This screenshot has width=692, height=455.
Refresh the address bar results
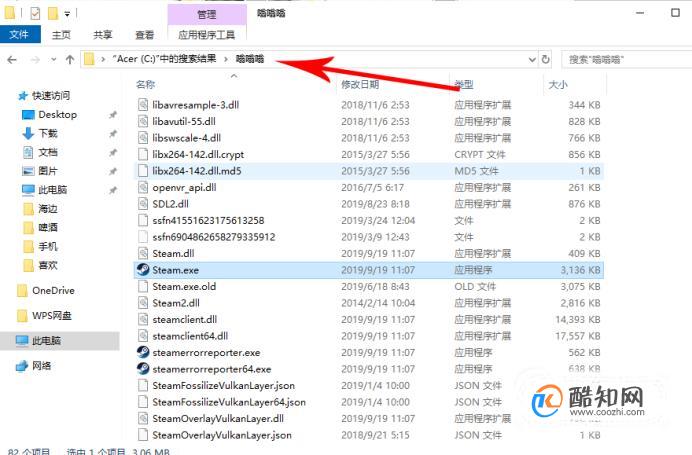546,59
